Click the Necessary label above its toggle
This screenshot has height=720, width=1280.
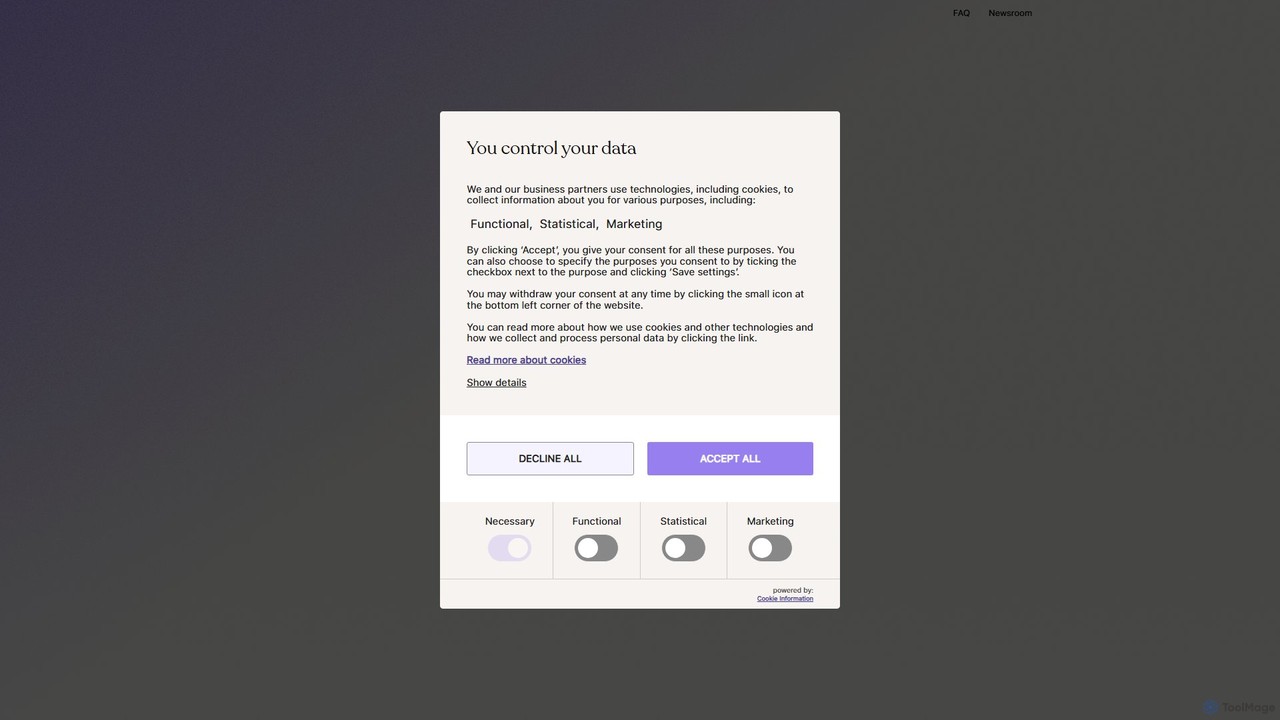pyautogui.click(x=510, y=521)
